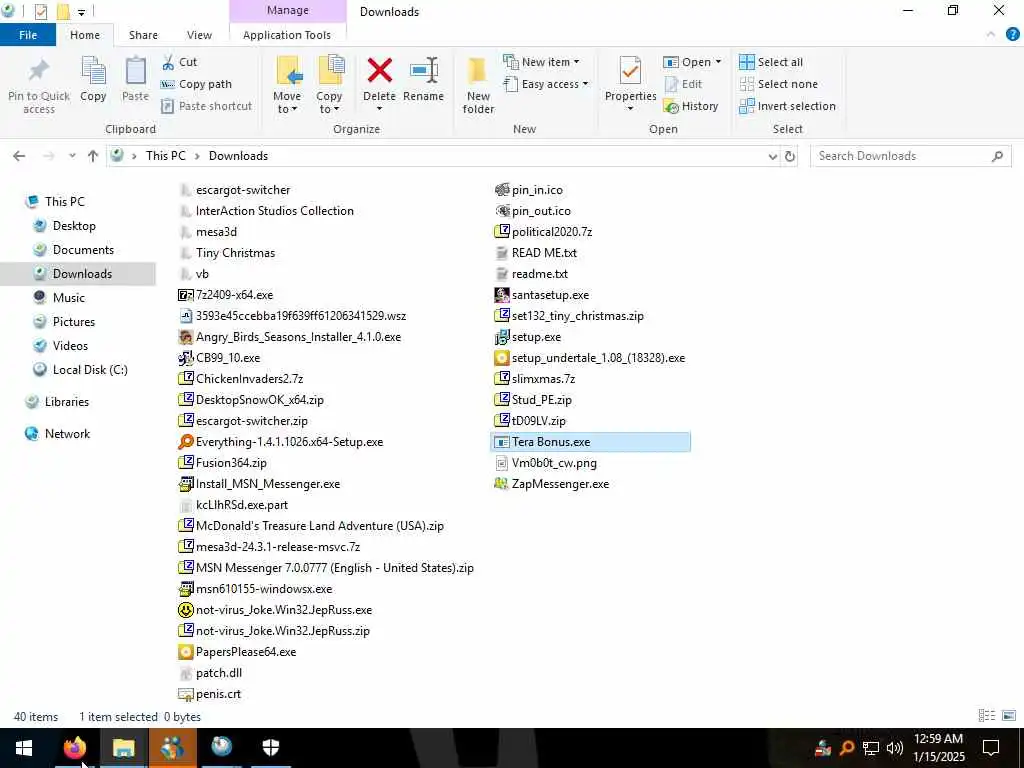Image resolution: width=1024 pixels, height=768 pixels.
Task: Click the Rename icon
Action: click(424, 71)
